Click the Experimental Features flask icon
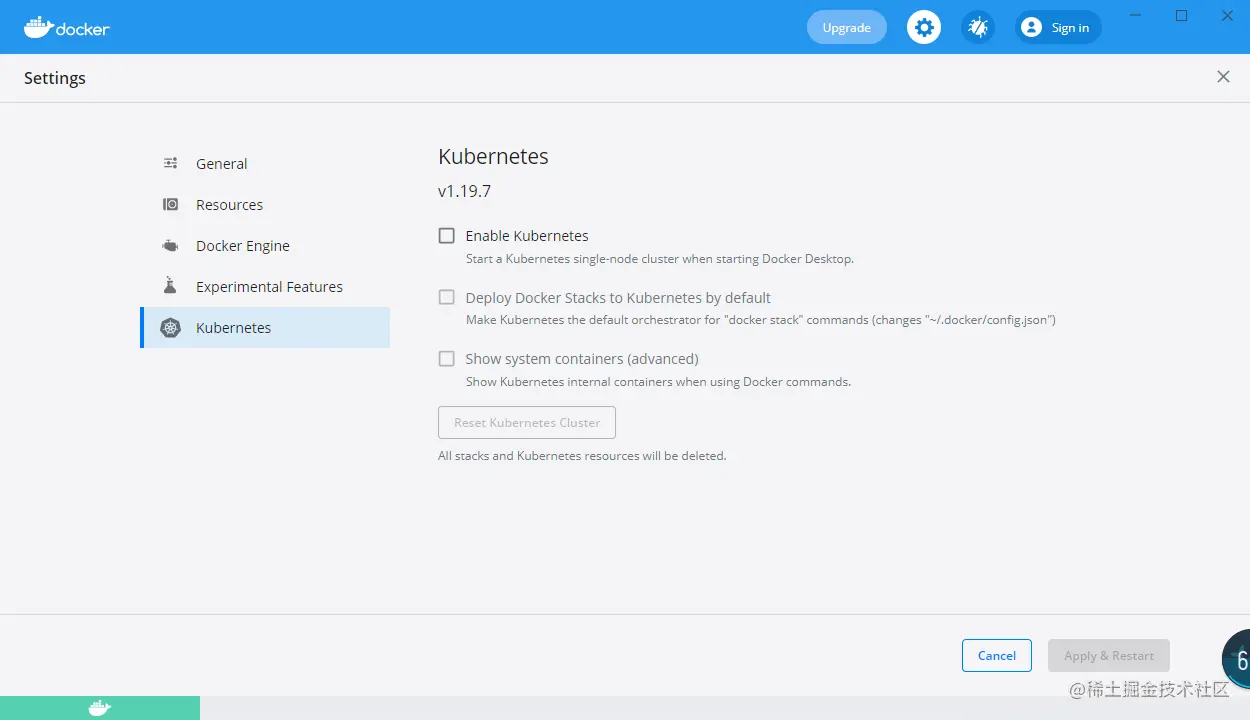Image resolution: width=1250 pixels, height=720 pixels. [170, 286]
